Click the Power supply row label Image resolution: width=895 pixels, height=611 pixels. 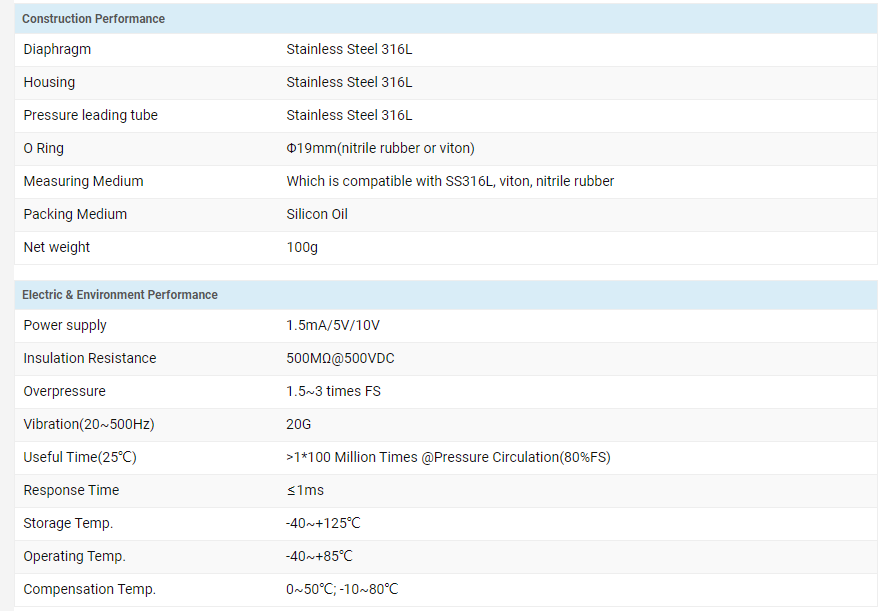tap(65, 325)
